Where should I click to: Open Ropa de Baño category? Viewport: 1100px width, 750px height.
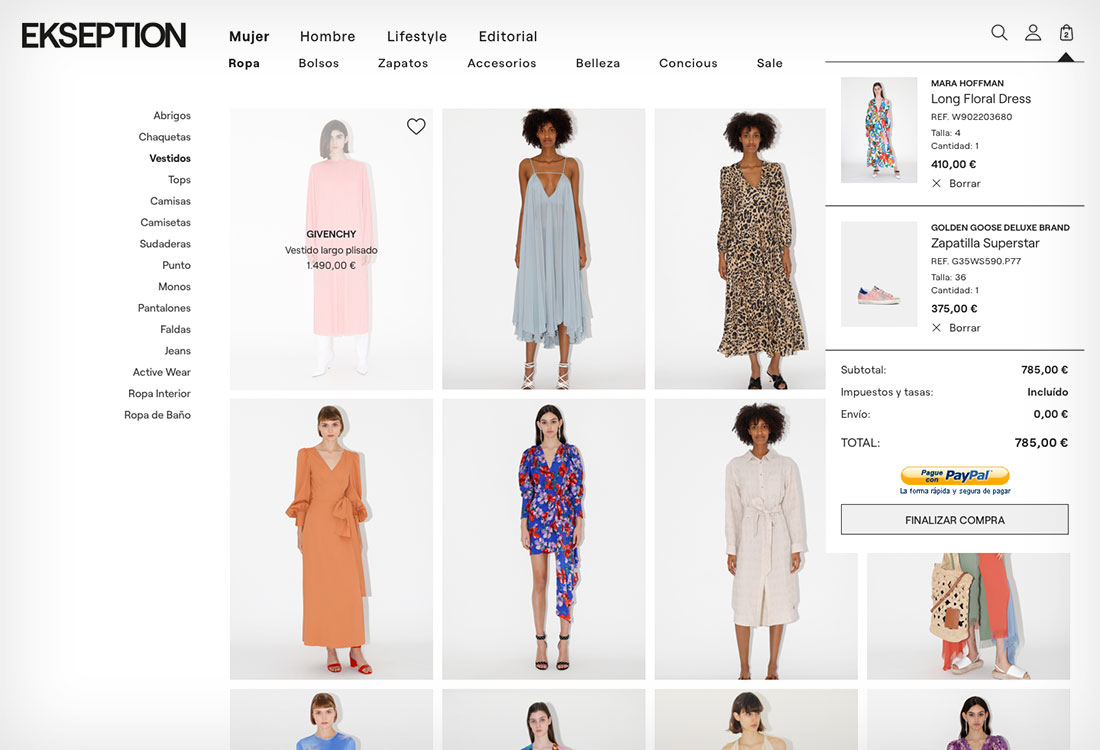[x=157, y=415]
